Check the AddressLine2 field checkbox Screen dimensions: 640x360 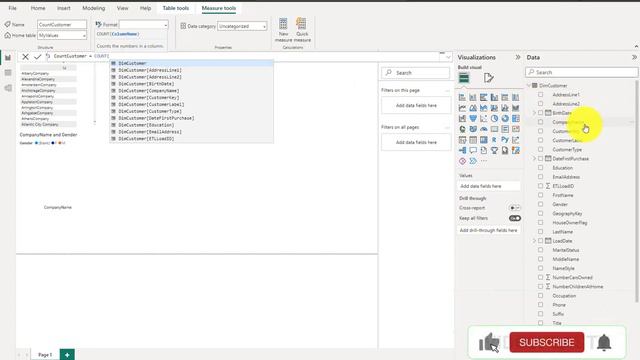click(540, 104)
